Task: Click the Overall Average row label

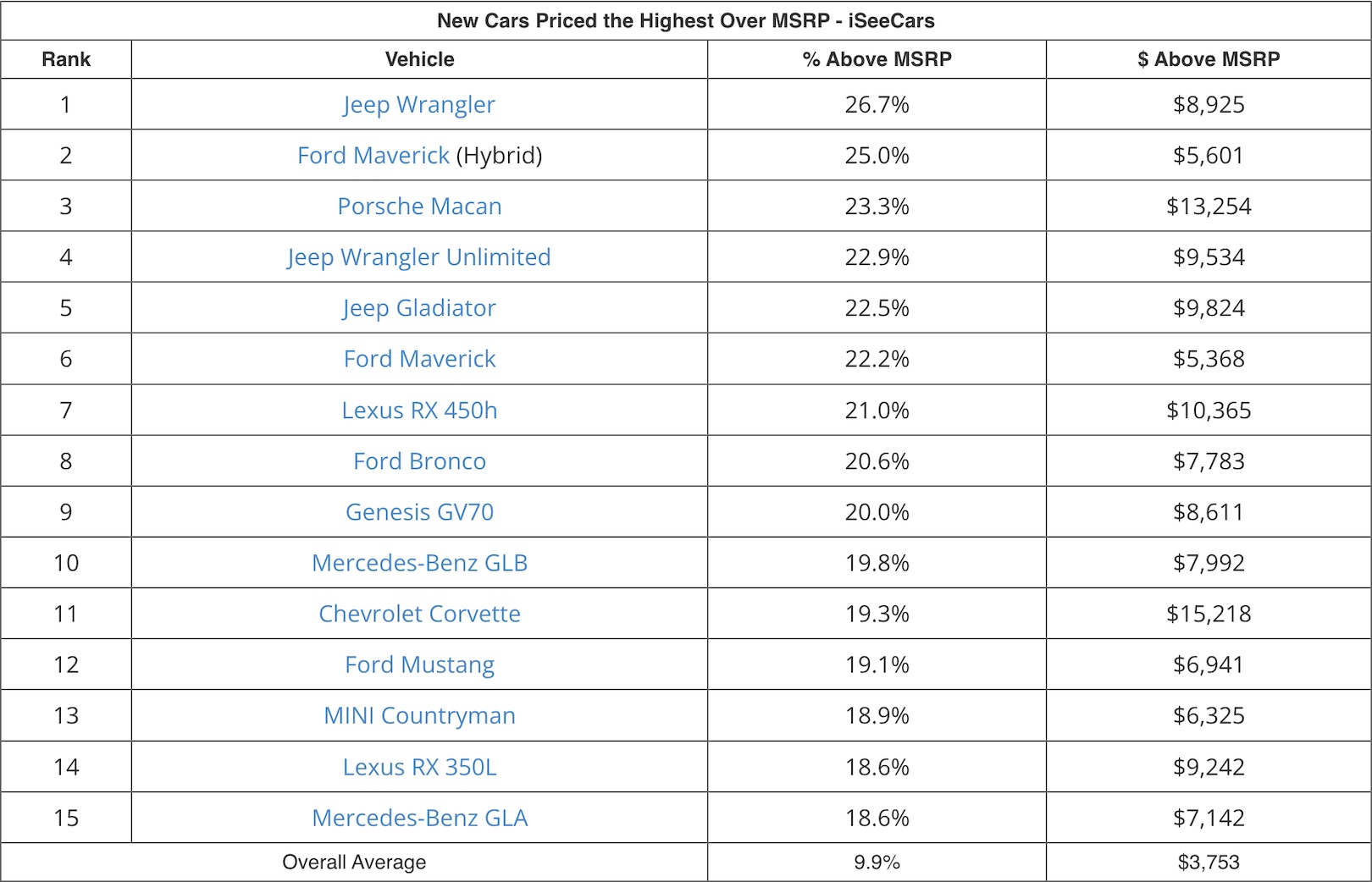Action: coord(354,863)
